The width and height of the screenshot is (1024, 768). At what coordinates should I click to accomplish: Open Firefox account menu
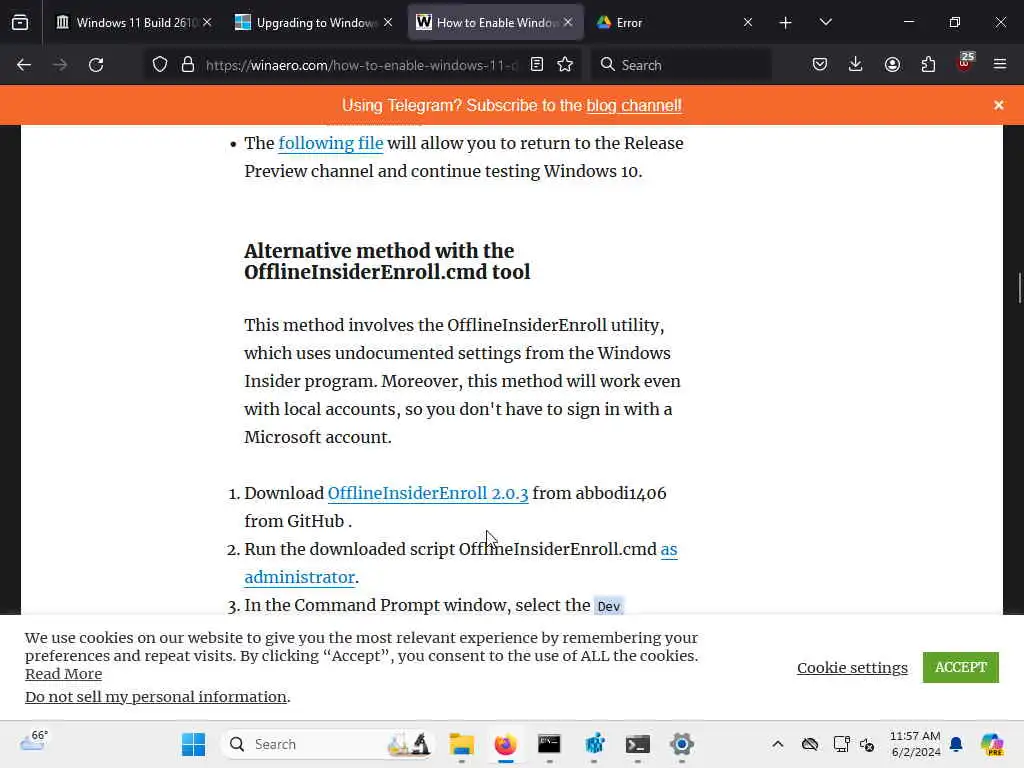click(892, 65)
